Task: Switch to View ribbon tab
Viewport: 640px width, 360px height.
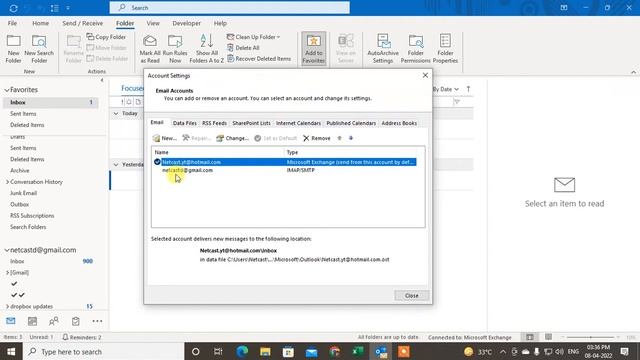Action: click(153, 23)
